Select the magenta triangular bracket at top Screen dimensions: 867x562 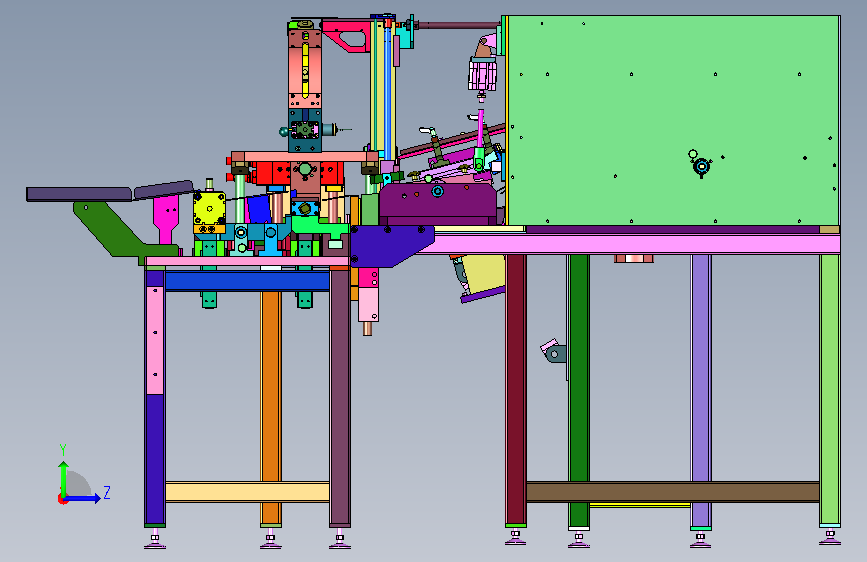(x=346, y=35)
